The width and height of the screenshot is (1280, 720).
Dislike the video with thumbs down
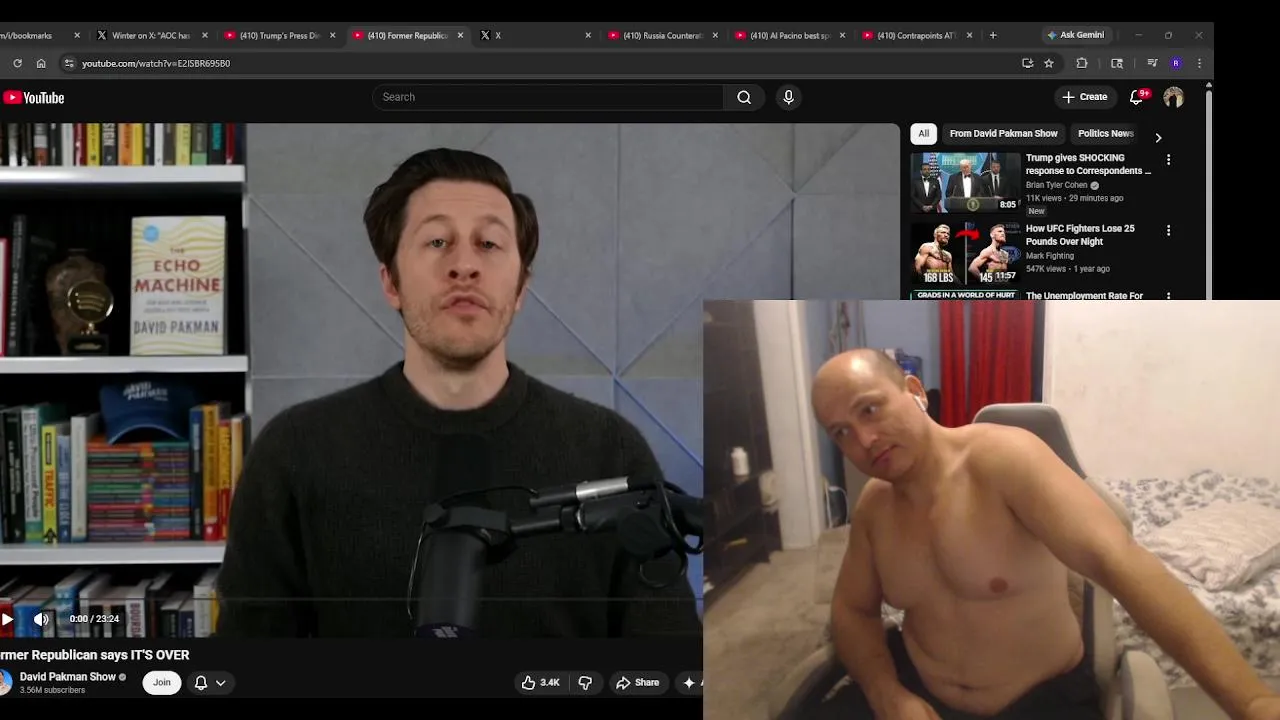point(585,683)
